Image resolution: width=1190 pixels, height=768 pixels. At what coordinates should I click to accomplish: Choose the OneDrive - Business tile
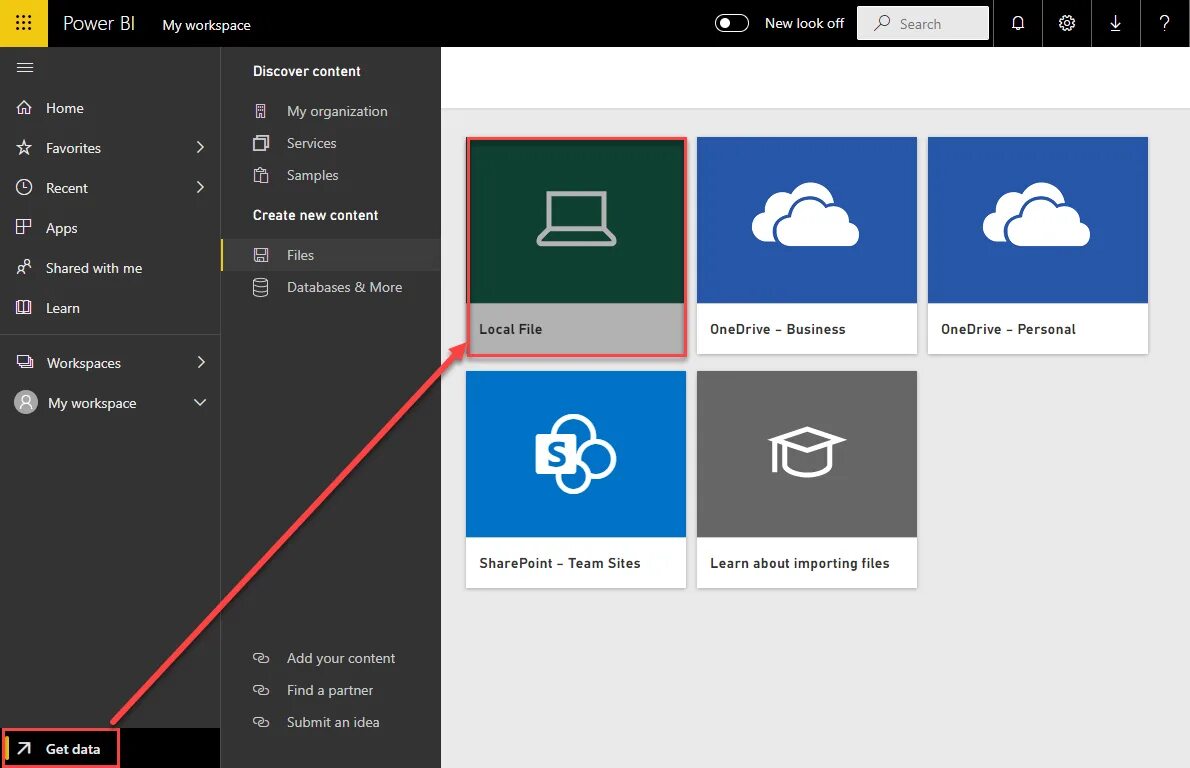[807, 246]
